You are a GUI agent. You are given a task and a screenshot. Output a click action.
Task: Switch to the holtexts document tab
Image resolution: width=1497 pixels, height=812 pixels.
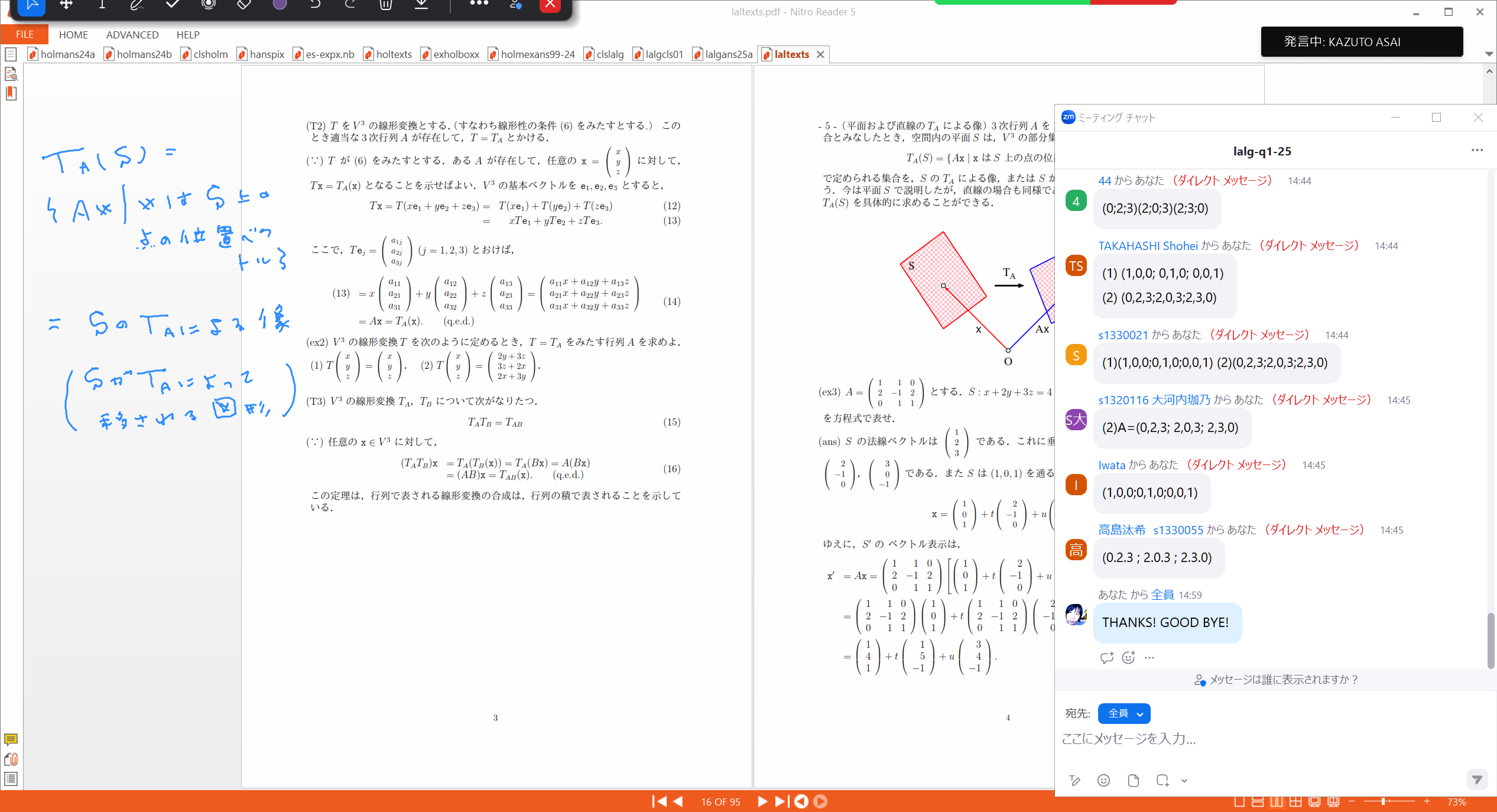coord(388,54)
